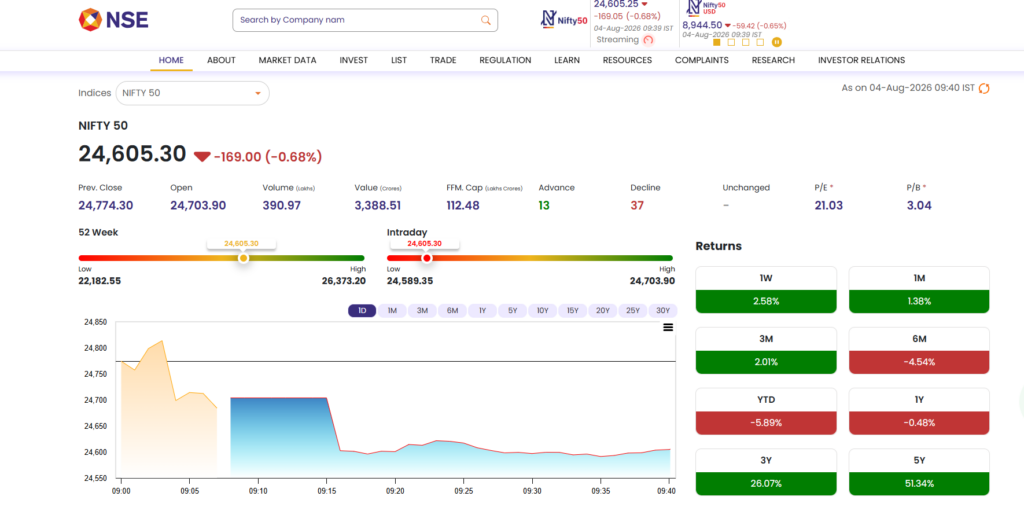Screen dimensions: 1024x511
Task: Open the chart hamburger menu
Action: (668, 327)
